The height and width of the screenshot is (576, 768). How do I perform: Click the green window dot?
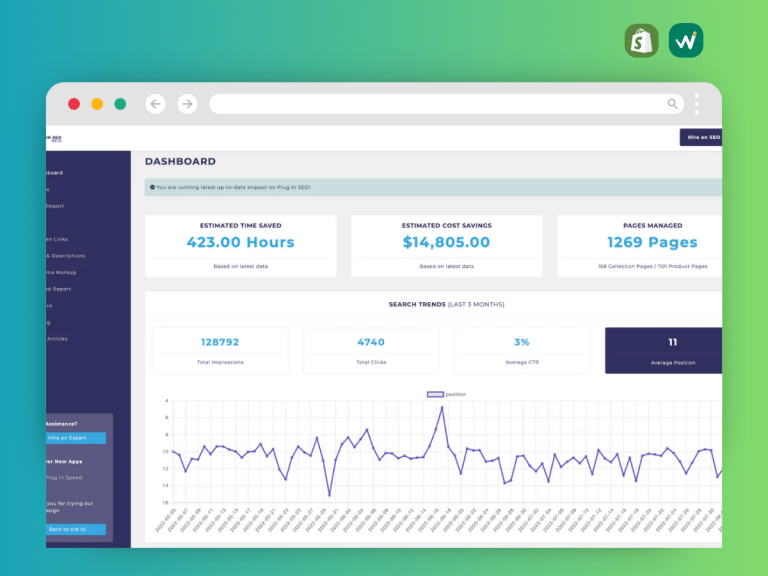[120, 104]
